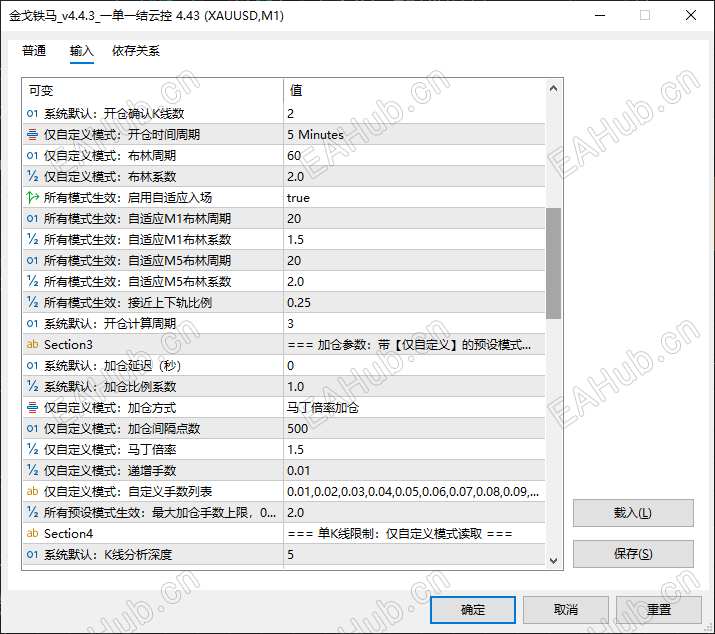Image resolution: width=715 pixels, height=634 pixels.
Task: Close the dialog window
Action: (x=691, y=16)
